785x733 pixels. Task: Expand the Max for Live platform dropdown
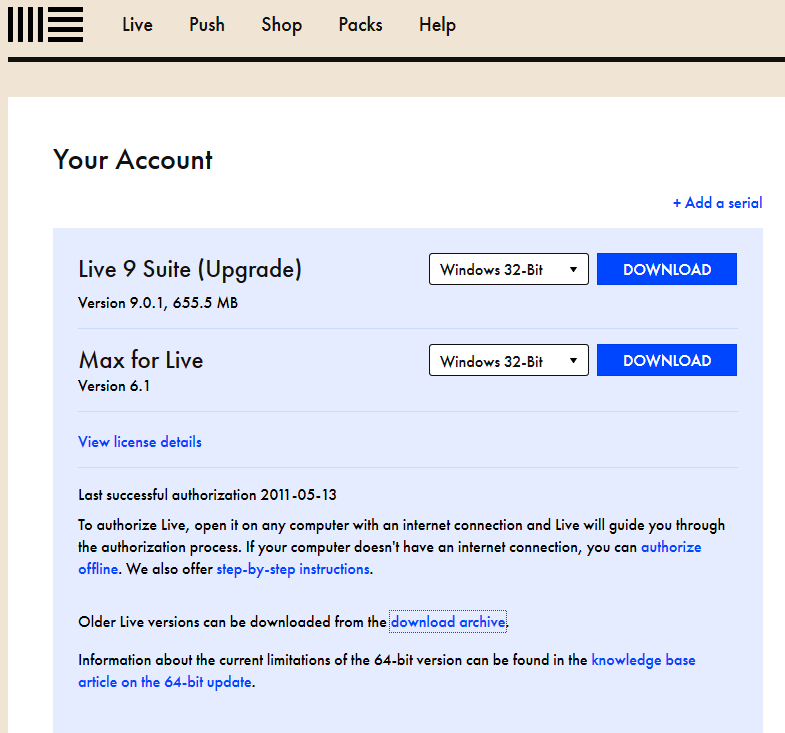pyautogui.click(x=509, y=360)
